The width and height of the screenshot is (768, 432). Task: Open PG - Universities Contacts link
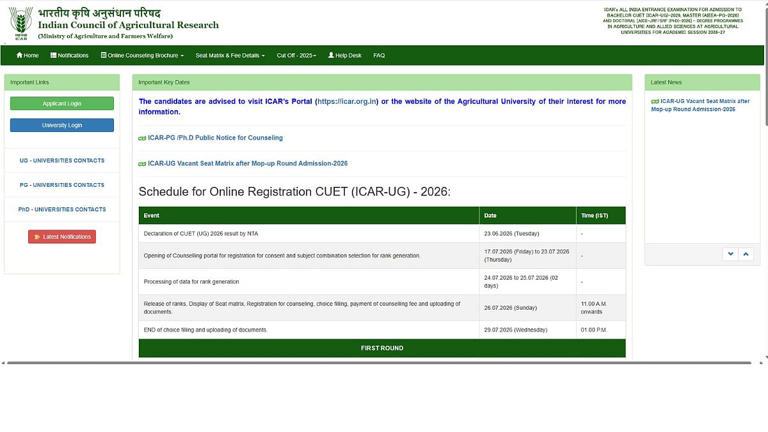pyautogui.click(x=62, y=185)
